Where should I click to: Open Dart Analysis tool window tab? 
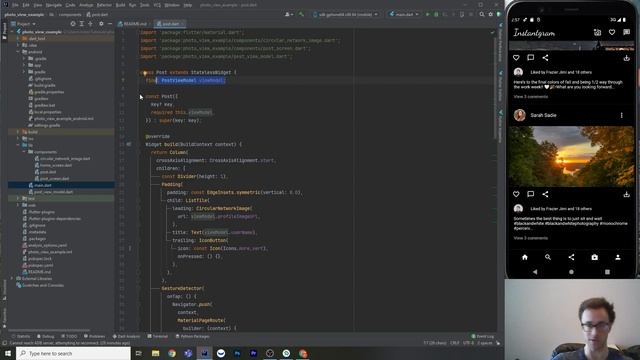[x=126, y=336]
